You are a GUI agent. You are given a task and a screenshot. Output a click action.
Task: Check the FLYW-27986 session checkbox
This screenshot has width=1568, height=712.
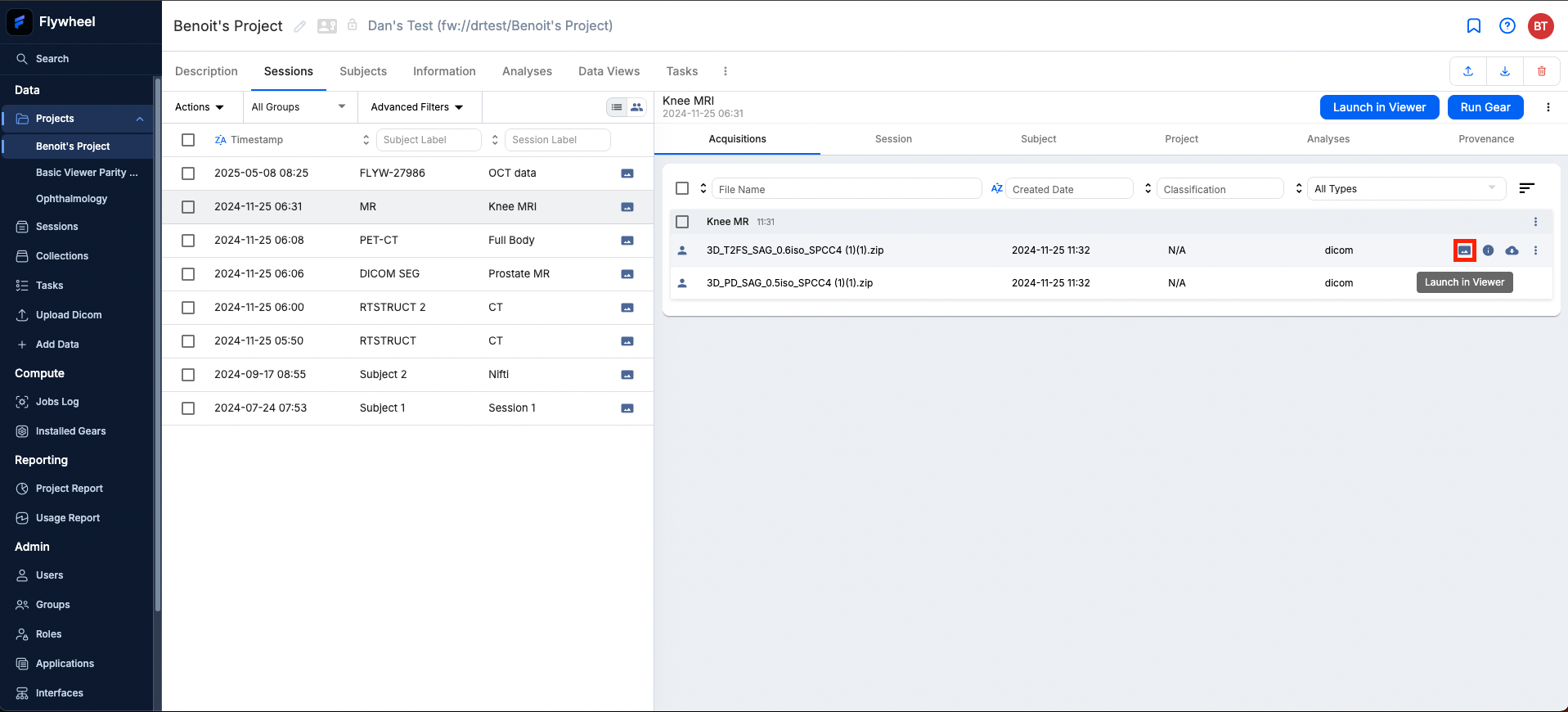(188, 173)
